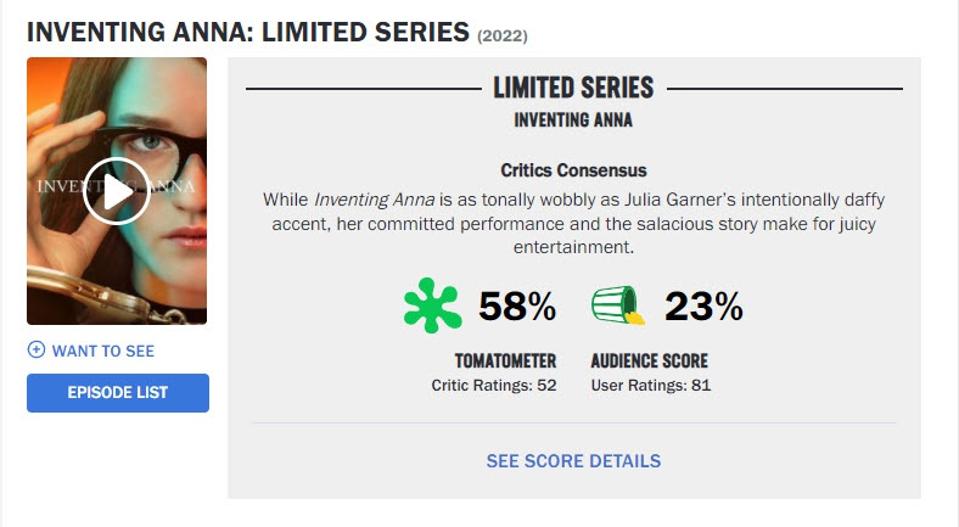Open See Score Details
This screenshot has height=527, width=959.
tap(573, 461)
